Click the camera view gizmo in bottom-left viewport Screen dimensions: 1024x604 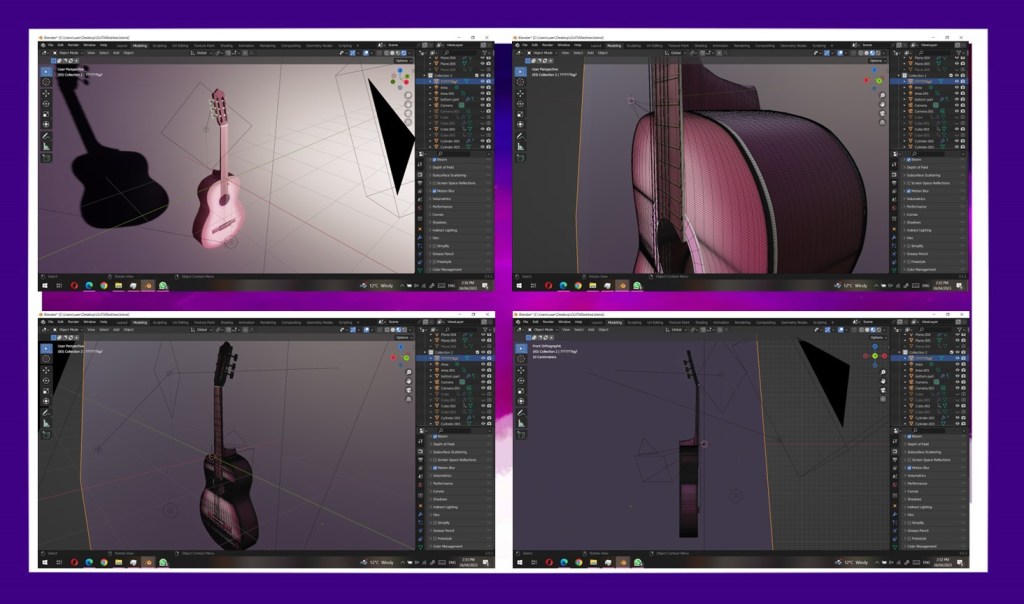pyautogui.click(x=409, y=391)
